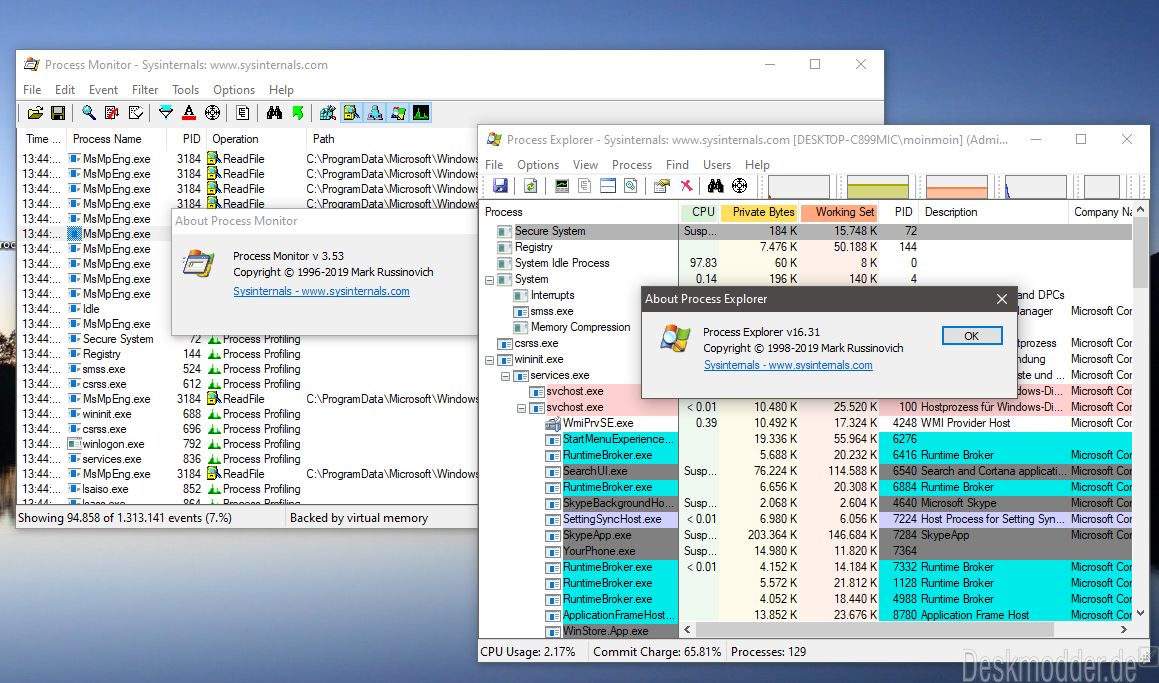Toggle Show Process and Thread Activity button
Image resolution: width=1159 pixels, height=683 pixels.
coord(398,113)
